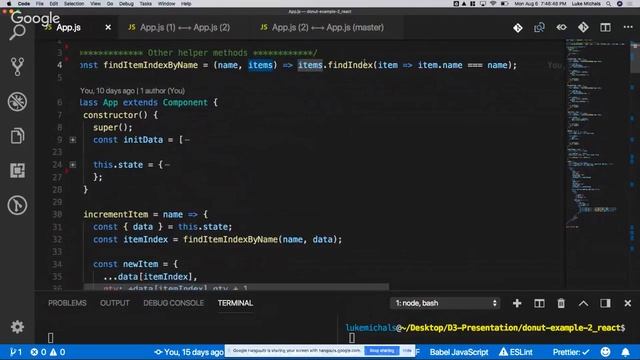Screen dimensions: 640x360
Task: Split the editor to the side
Action: pyautogui.click(x=605, y=28)
